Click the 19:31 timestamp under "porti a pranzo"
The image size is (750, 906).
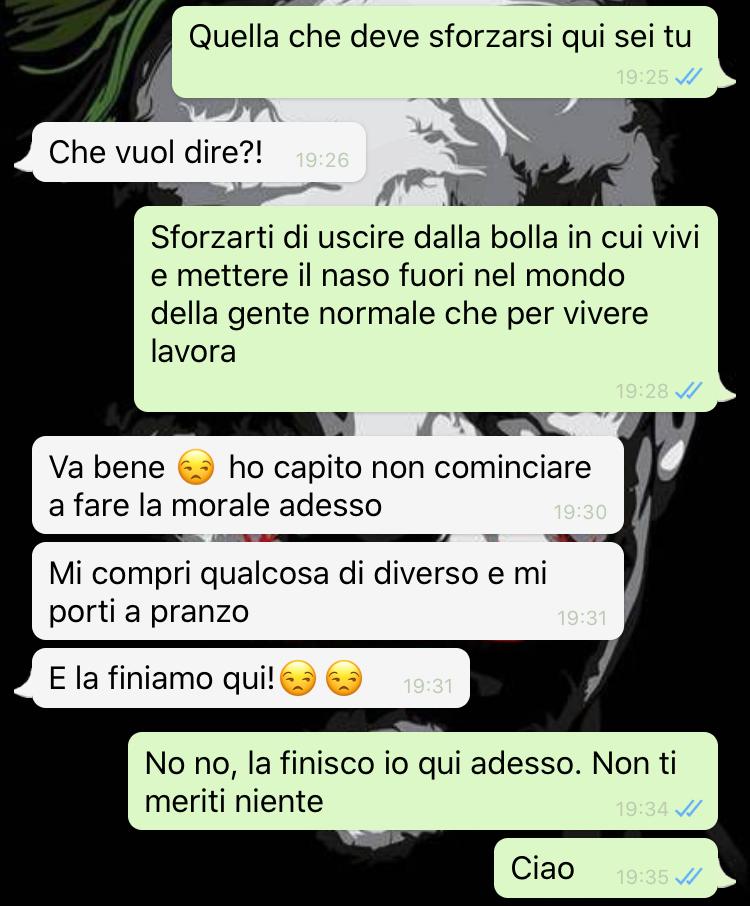coord(582,618)
